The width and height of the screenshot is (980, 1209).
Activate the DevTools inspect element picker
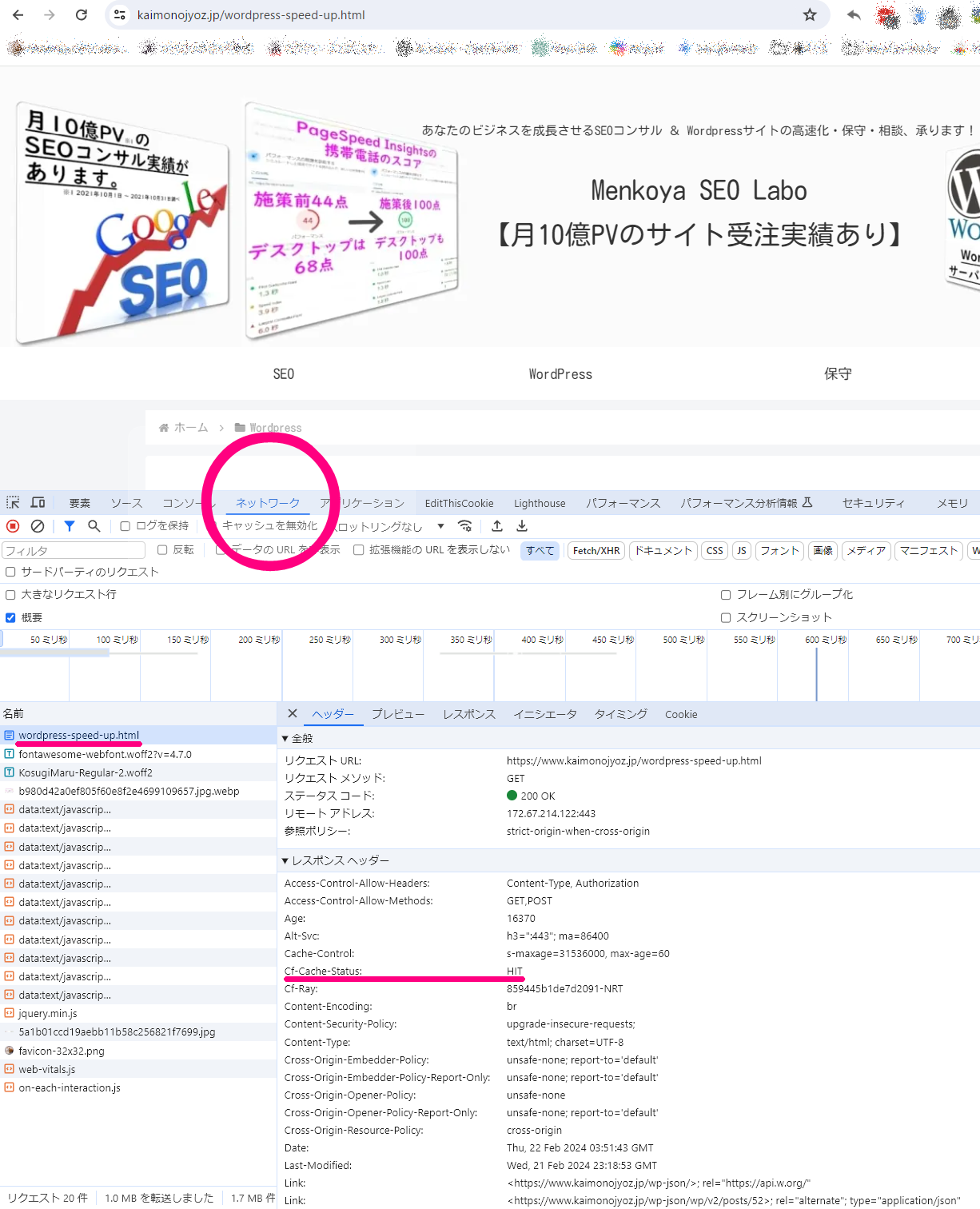(13, 503)
